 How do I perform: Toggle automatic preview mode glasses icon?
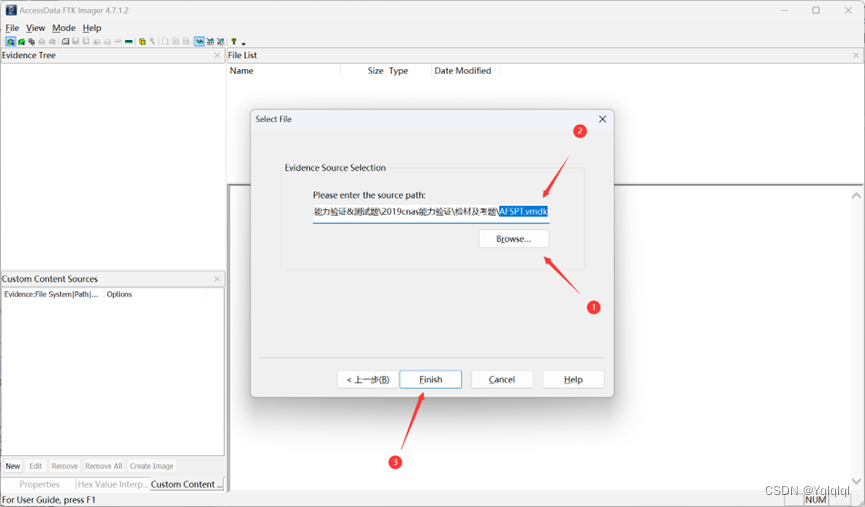pos(199,41)
